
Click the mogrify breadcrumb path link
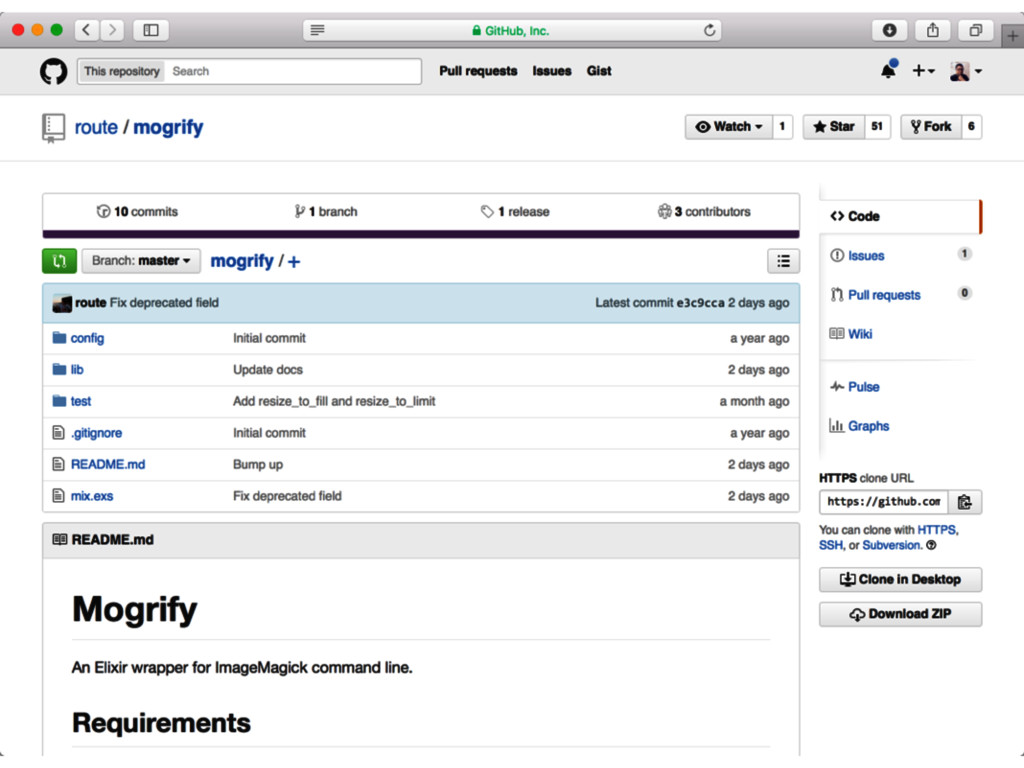click(x=242, y=261)
